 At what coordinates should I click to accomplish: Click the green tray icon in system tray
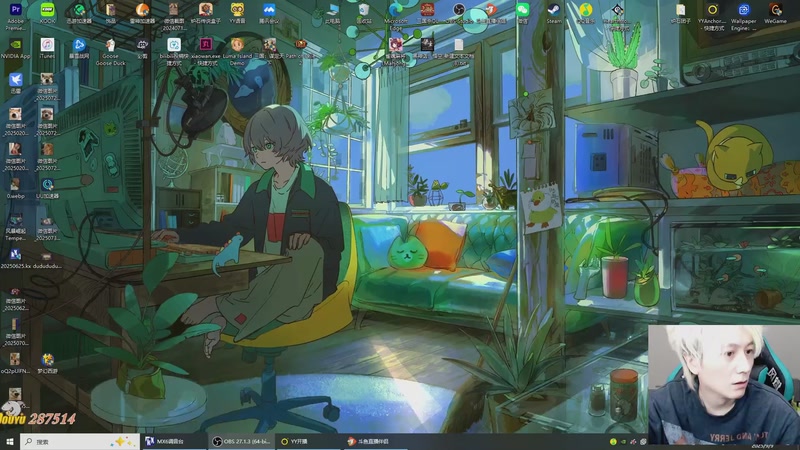[613, 441]
